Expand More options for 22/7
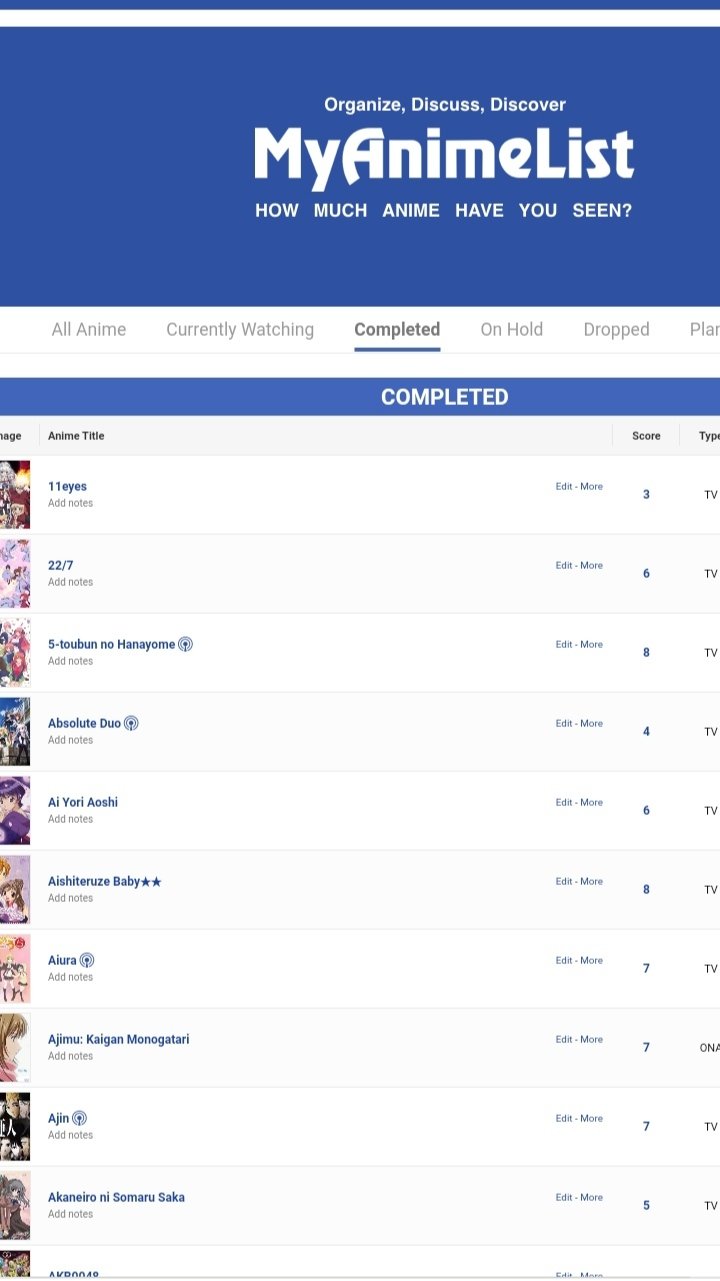The height and width of the screenshot is (1281, 720). click(591, 565)
